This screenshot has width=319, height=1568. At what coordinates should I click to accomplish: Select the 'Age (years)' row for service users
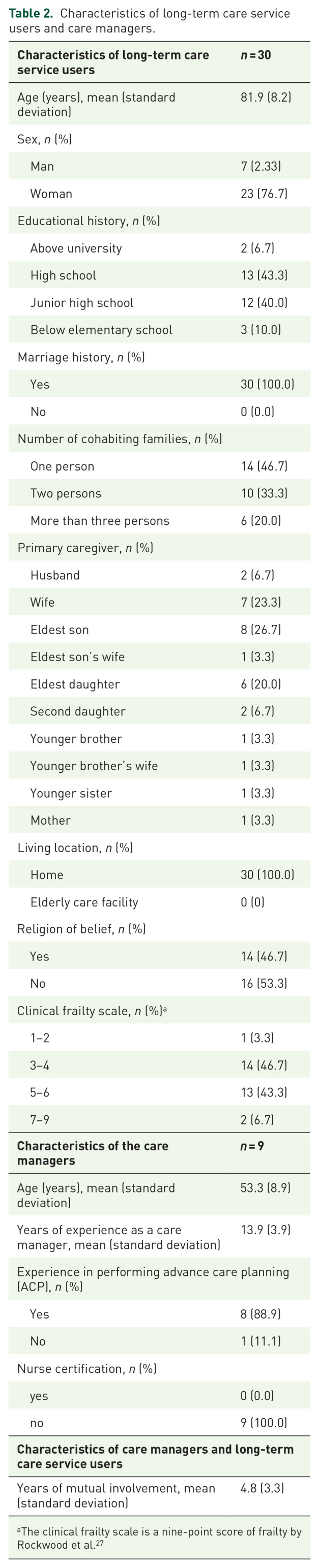pos(96,105)
